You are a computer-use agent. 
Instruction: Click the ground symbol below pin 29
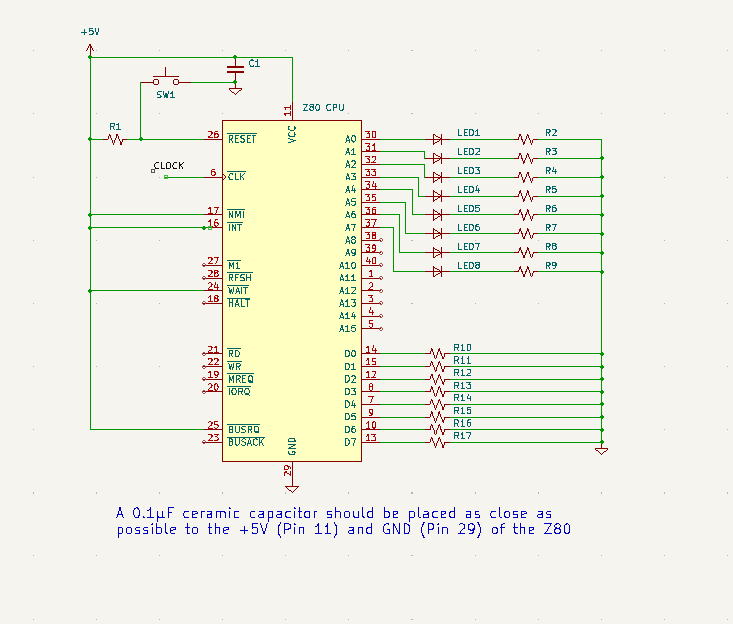[291, 487]
